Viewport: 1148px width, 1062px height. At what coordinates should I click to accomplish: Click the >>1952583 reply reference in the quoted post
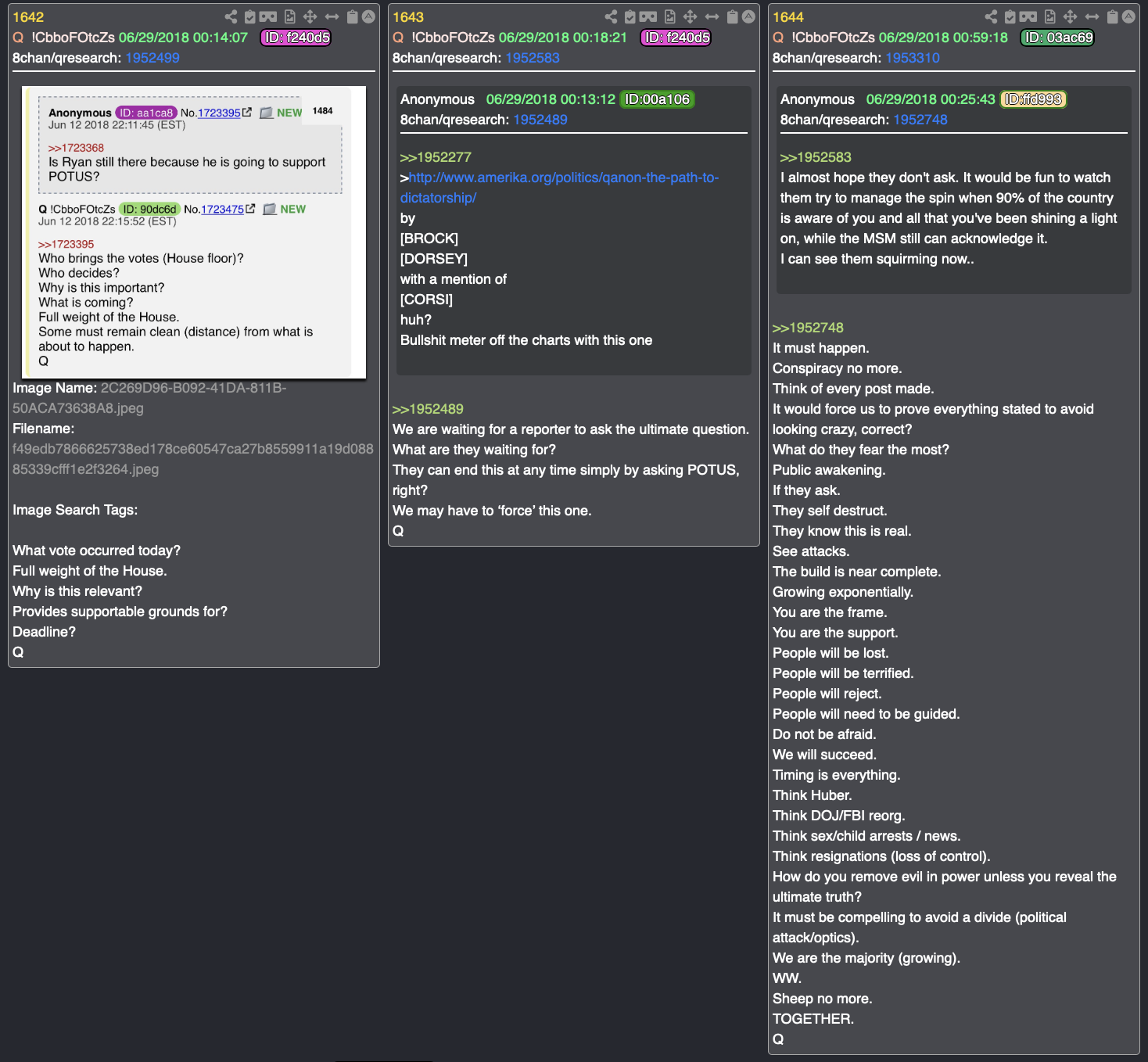point(816,157)
